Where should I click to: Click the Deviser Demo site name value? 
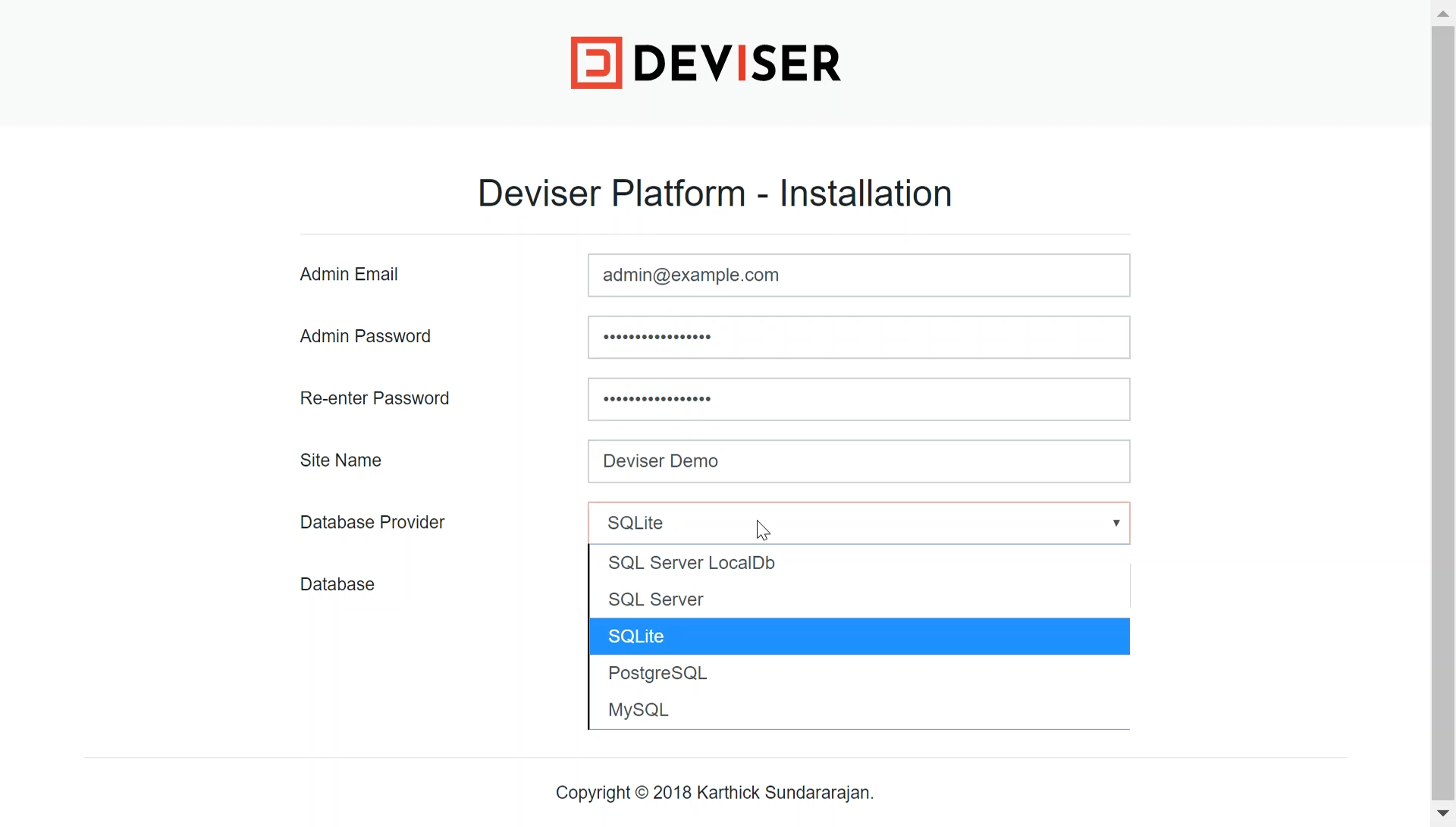coord(661,461)
